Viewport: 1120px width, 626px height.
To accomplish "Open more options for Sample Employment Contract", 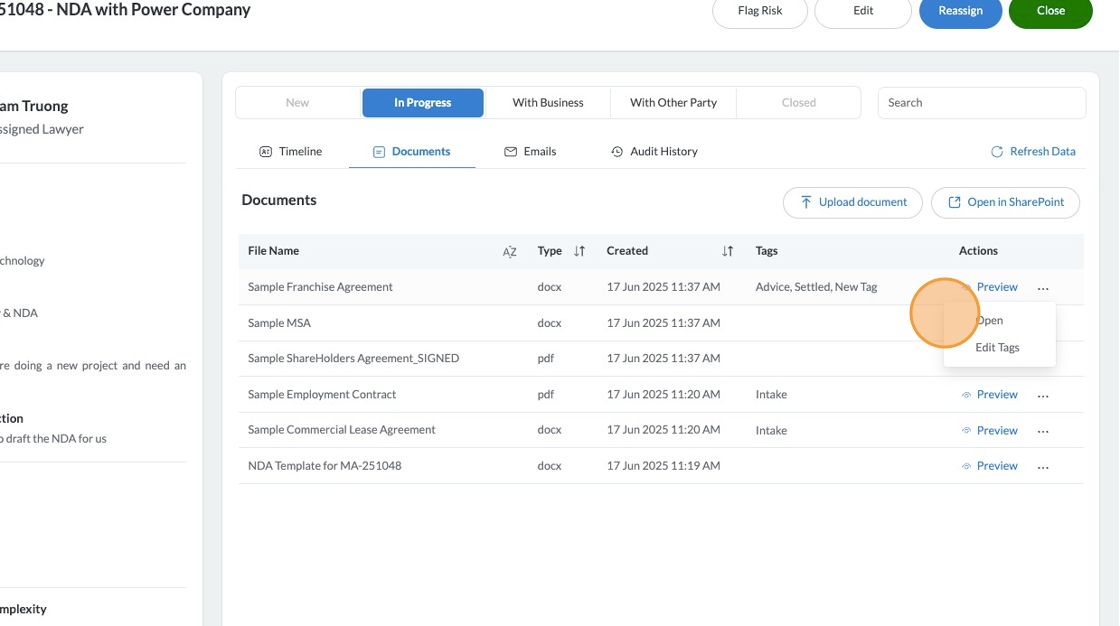I will point(1043,396).
